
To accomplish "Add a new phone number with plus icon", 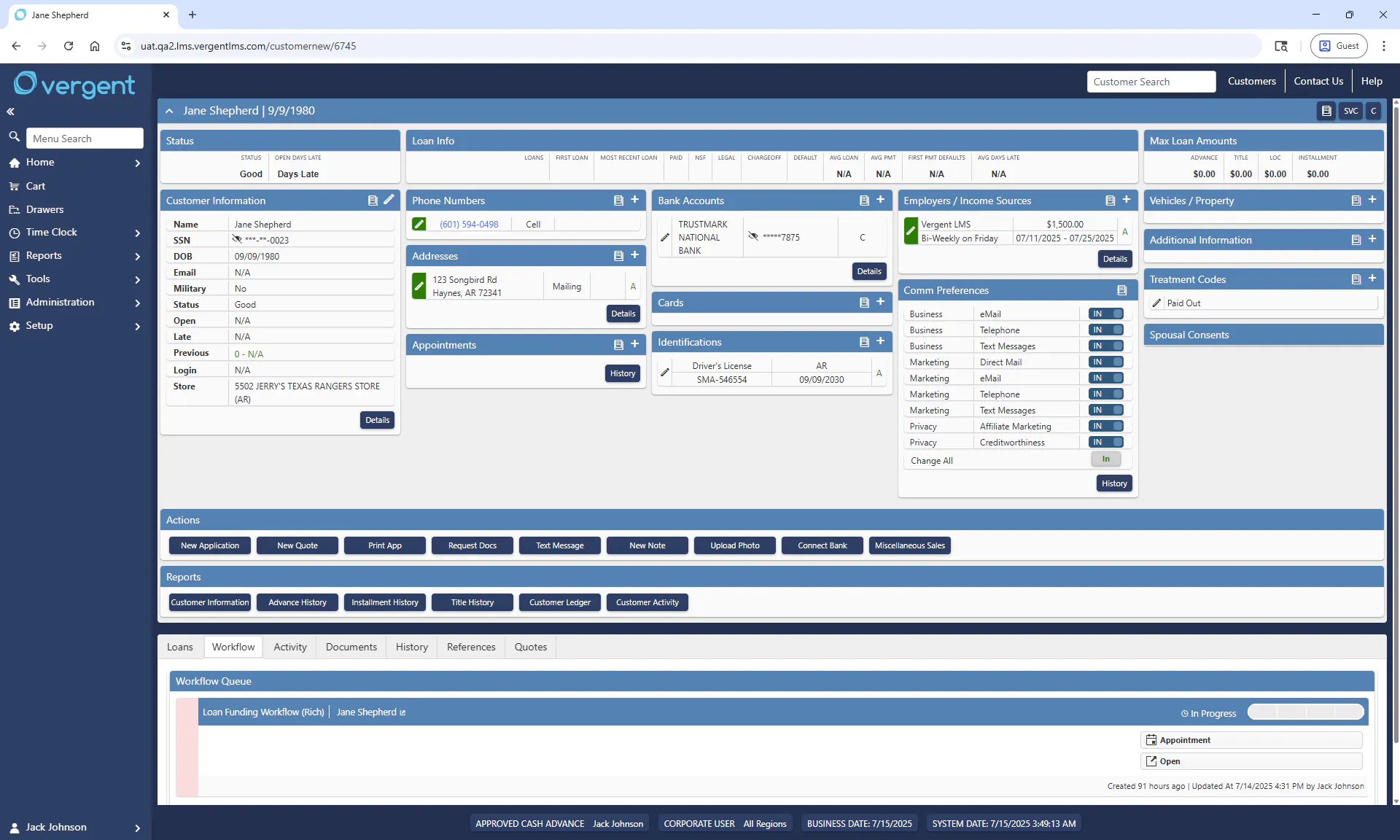I will (x=634, y=200).
